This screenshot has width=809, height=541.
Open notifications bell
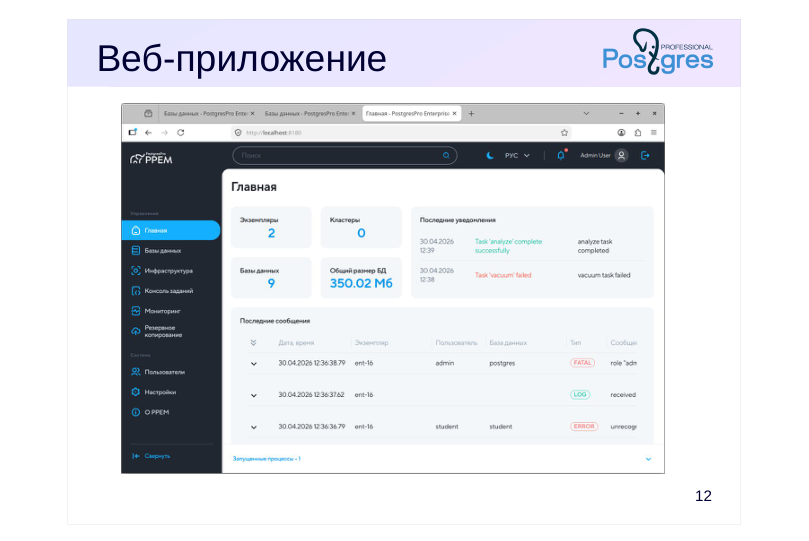click(x=561, y=155)
